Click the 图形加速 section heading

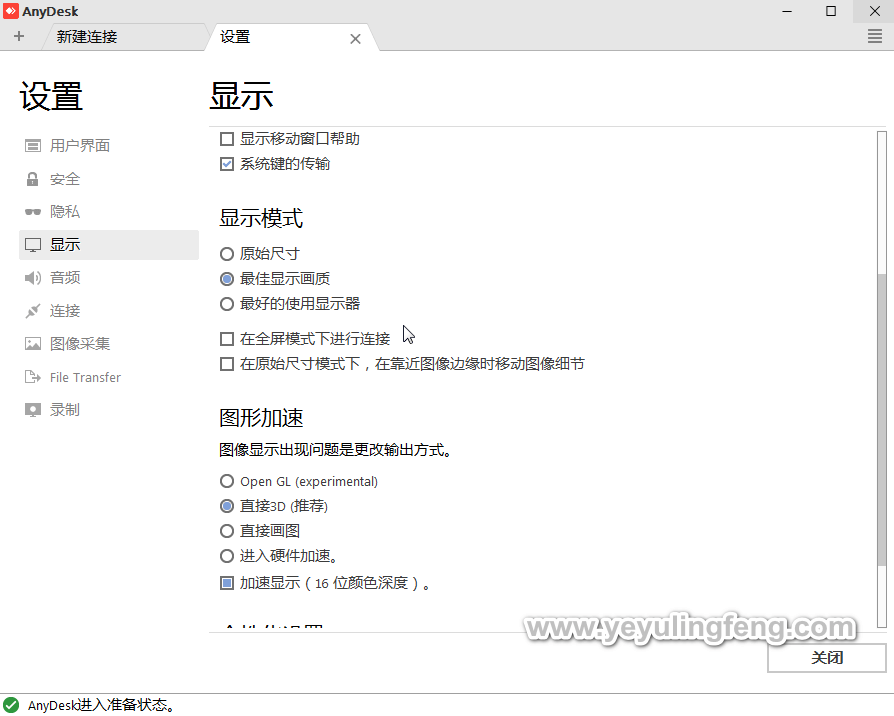coord(261,418)
